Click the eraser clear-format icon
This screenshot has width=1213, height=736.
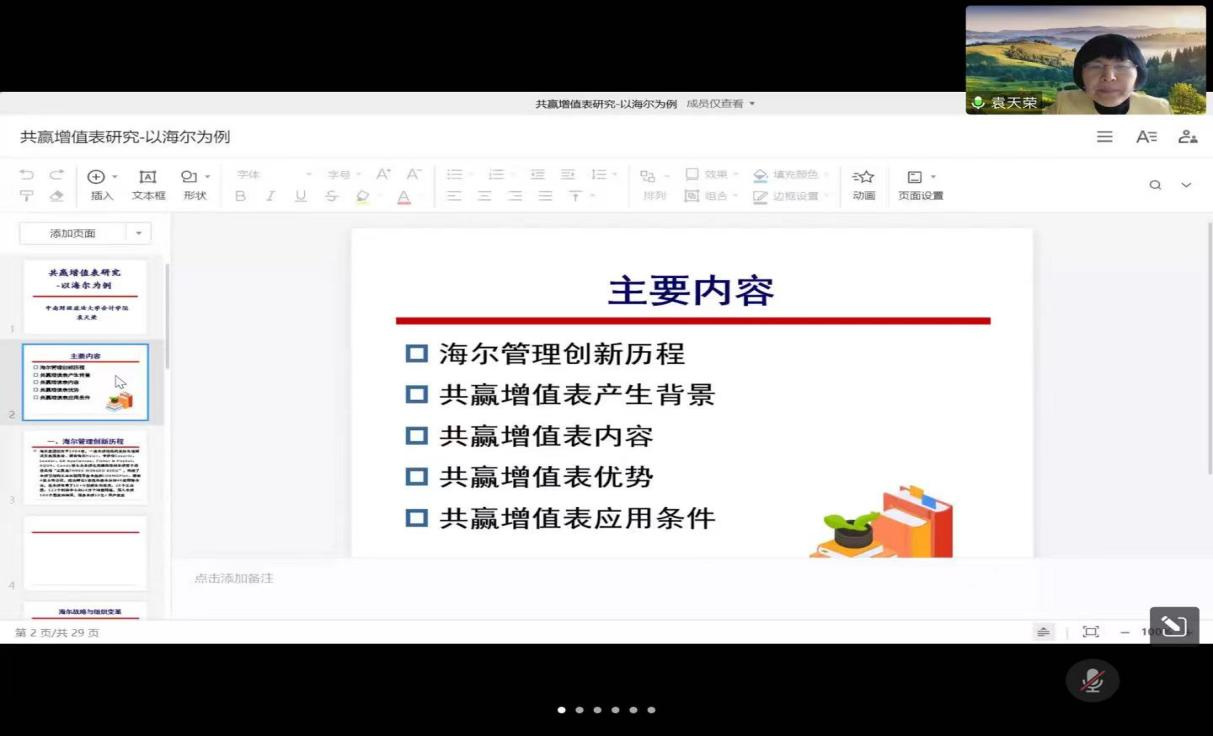57,196
